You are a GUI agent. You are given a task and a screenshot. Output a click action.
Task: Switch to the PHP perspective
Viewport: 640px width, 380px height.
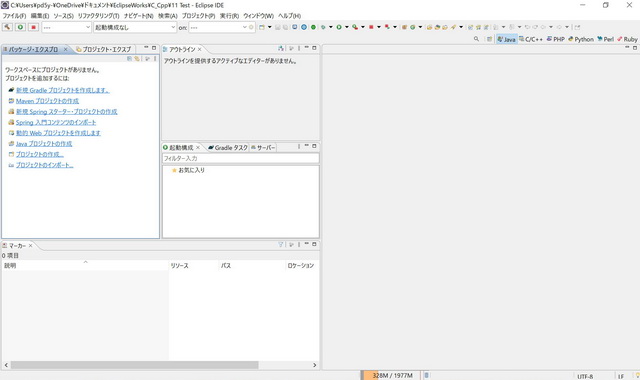pyautogui.click(x=556, y=39)
